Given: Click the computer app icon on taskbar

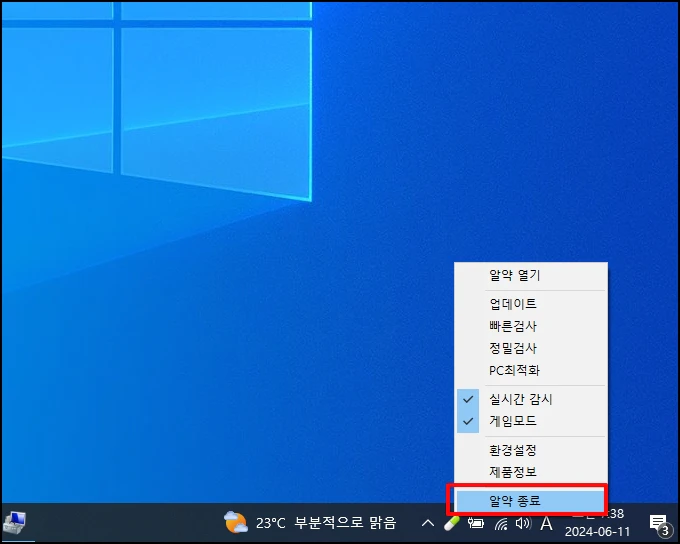Looking at the screenshot, I should [x=14, y=523].
